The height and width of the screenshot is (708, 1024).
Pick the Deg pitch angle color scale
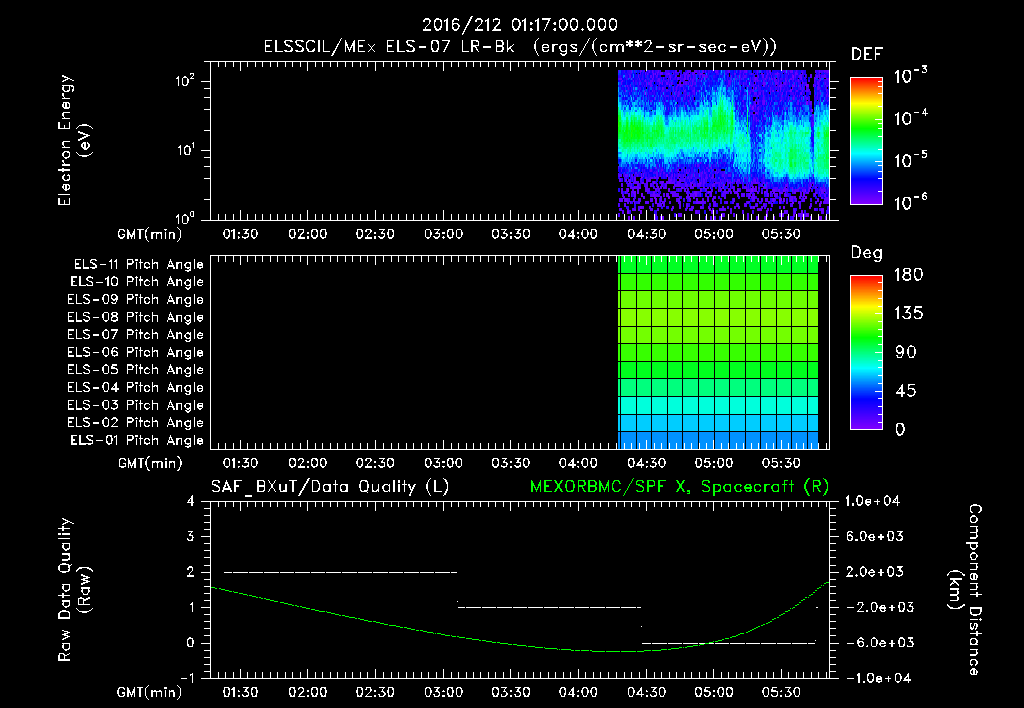(867, 353)
